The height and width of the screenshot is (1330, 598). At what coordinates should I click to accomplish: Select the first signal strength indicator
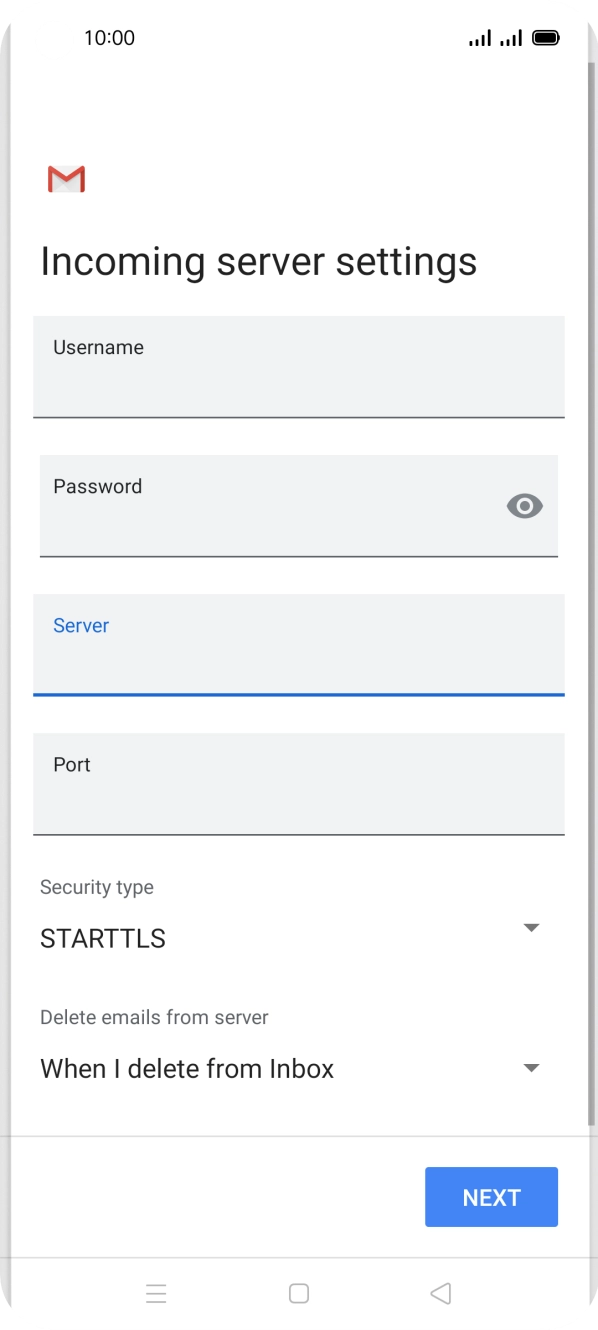pos(479,37)
